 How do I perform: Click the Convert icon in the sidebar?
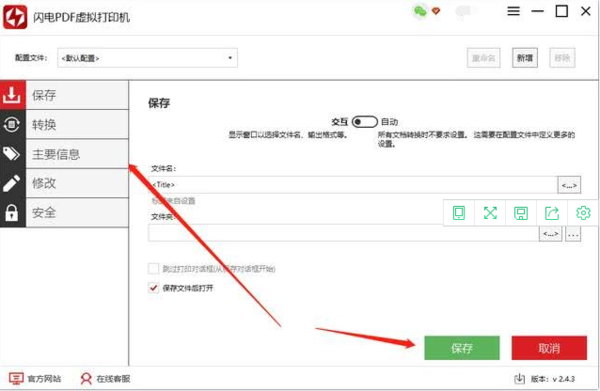[12, 124]
